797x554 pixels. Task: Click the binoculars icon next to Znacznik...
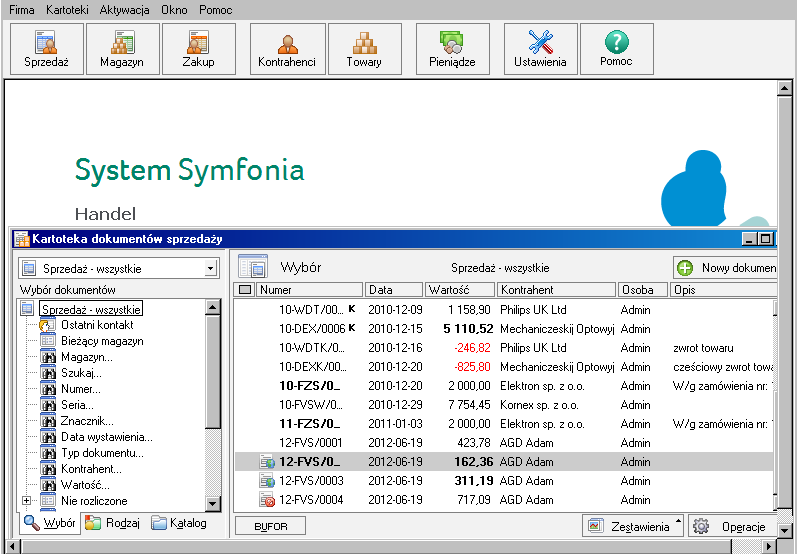click(x=48, y=421)
